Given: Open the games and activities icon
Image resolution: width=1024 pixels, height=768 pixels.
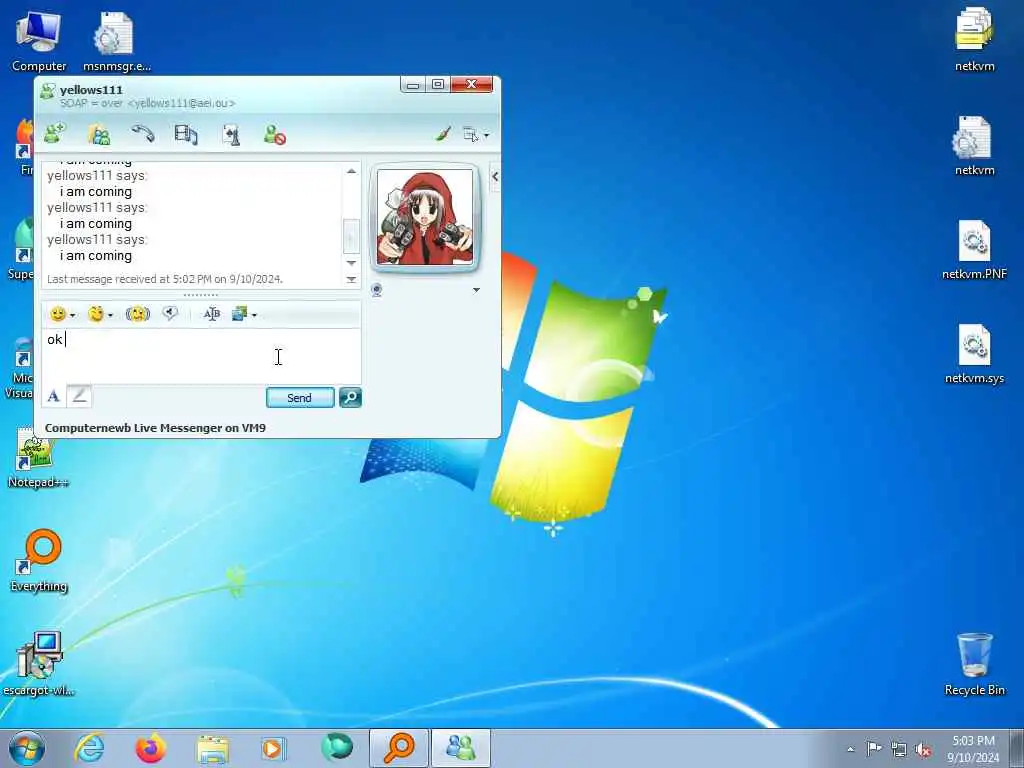Looking at the screenshot, I should (231, 135).
